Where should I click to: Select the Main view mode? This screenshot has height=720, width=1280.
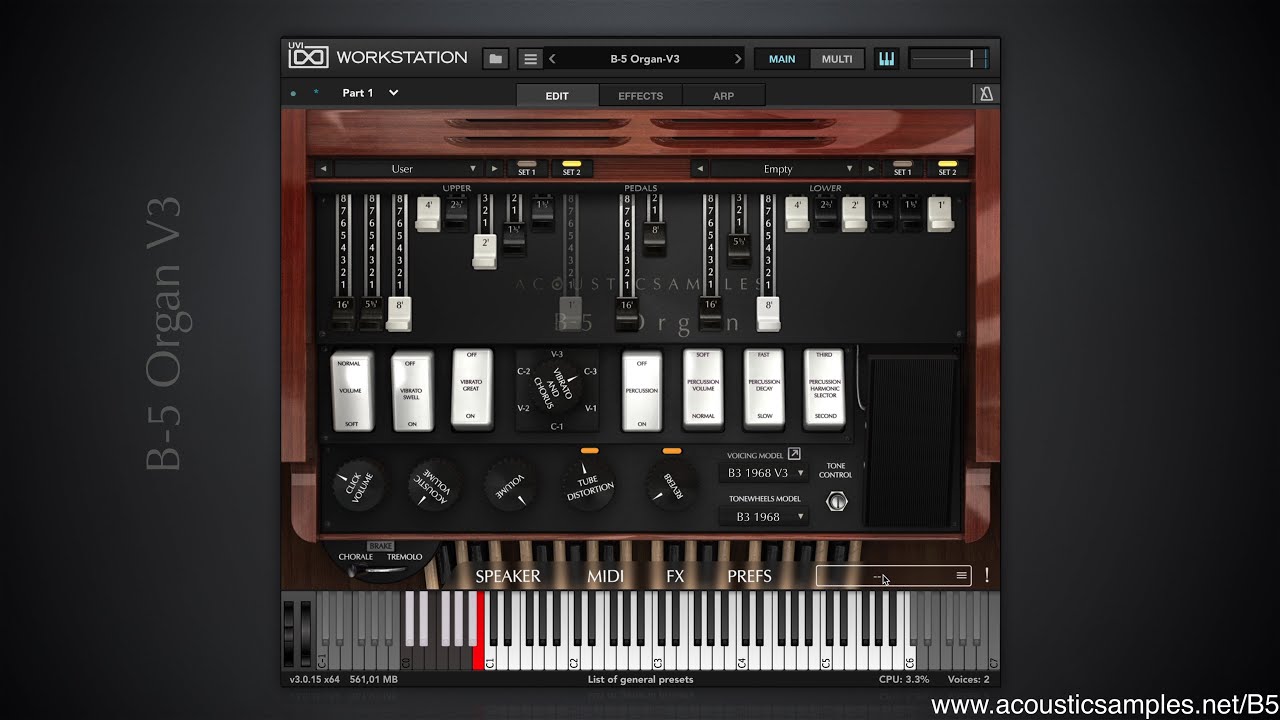(782, 59)
